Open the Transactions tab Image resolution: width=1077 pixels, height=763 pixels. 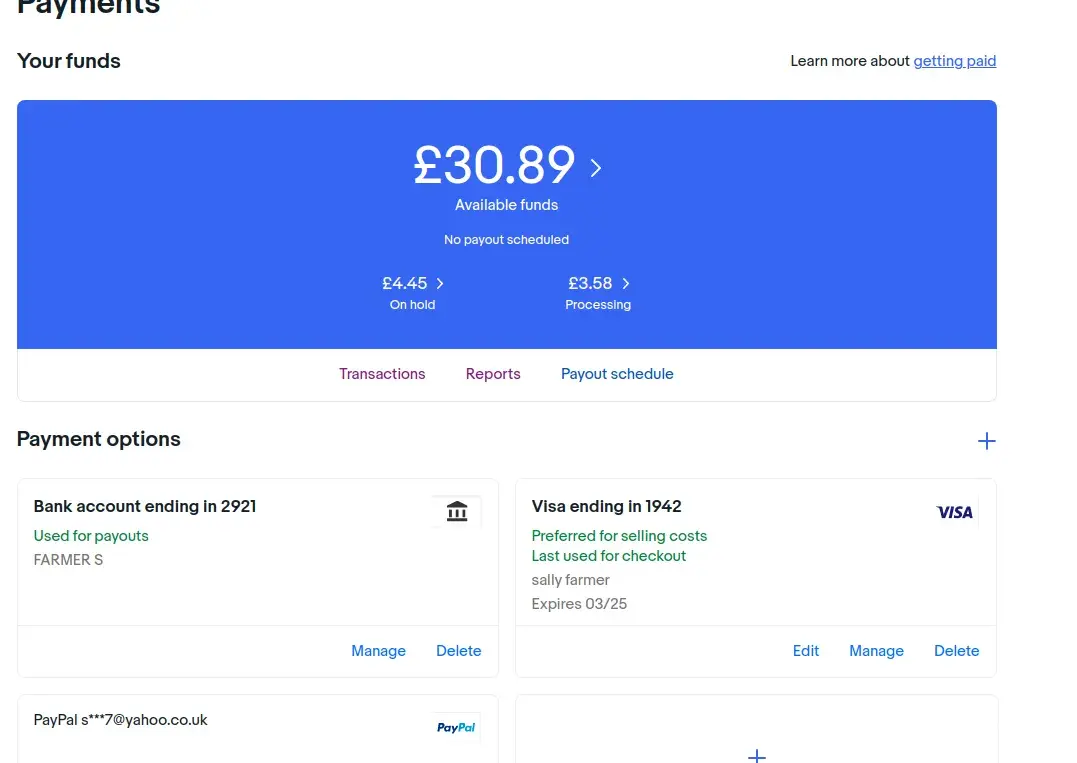pyautogui.click(x=382, y=374)
